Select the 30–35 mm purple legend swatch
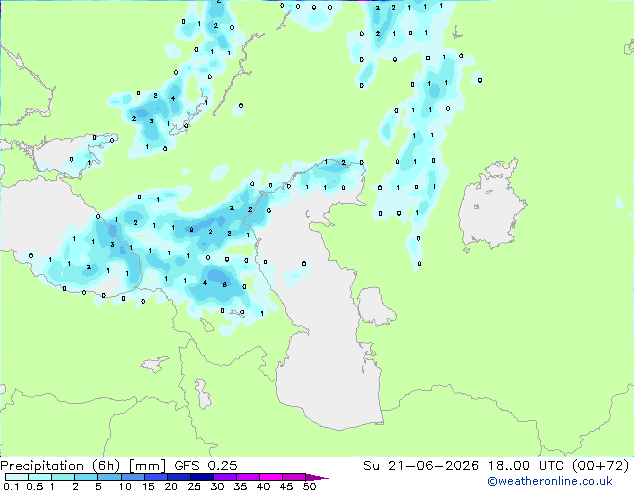Image resolution: width=634 pixels, height=490 pixels. (224, 477)
